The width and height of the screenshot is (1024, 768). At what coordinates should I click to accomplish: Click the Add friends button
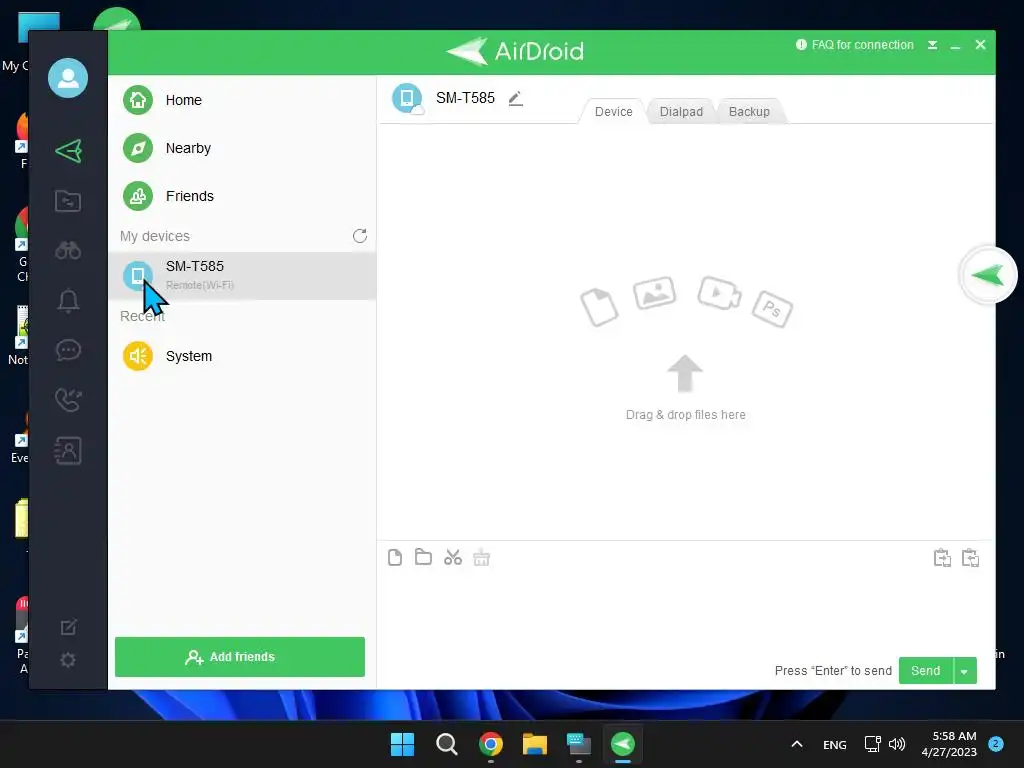[240, 656]
